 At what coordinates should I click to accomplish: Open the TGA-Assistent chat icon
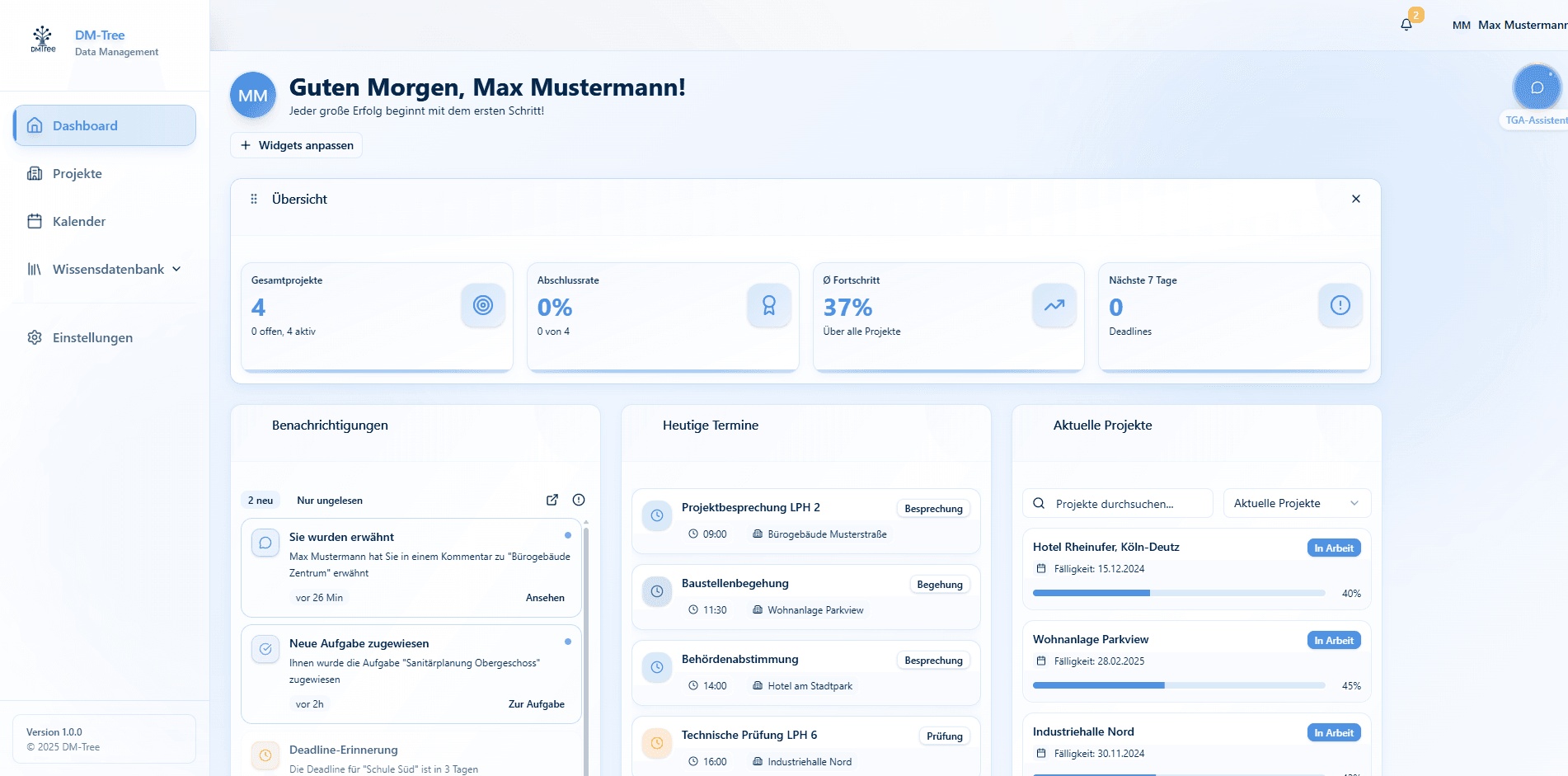coord(1535,87)
